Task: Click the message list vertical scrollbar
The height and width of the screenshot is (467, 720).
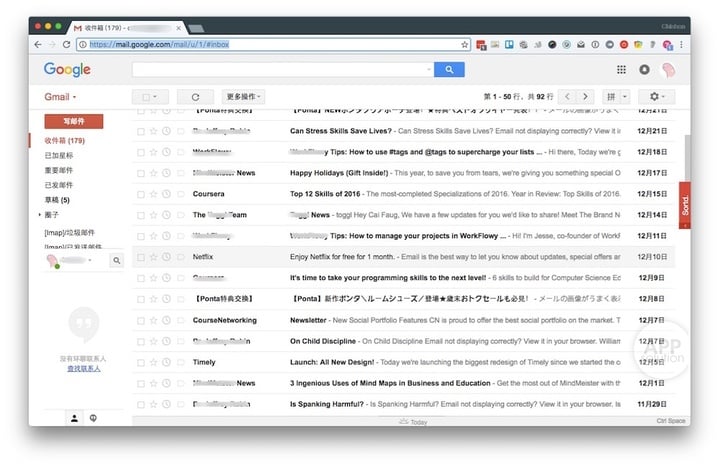Action: [687, 157]
